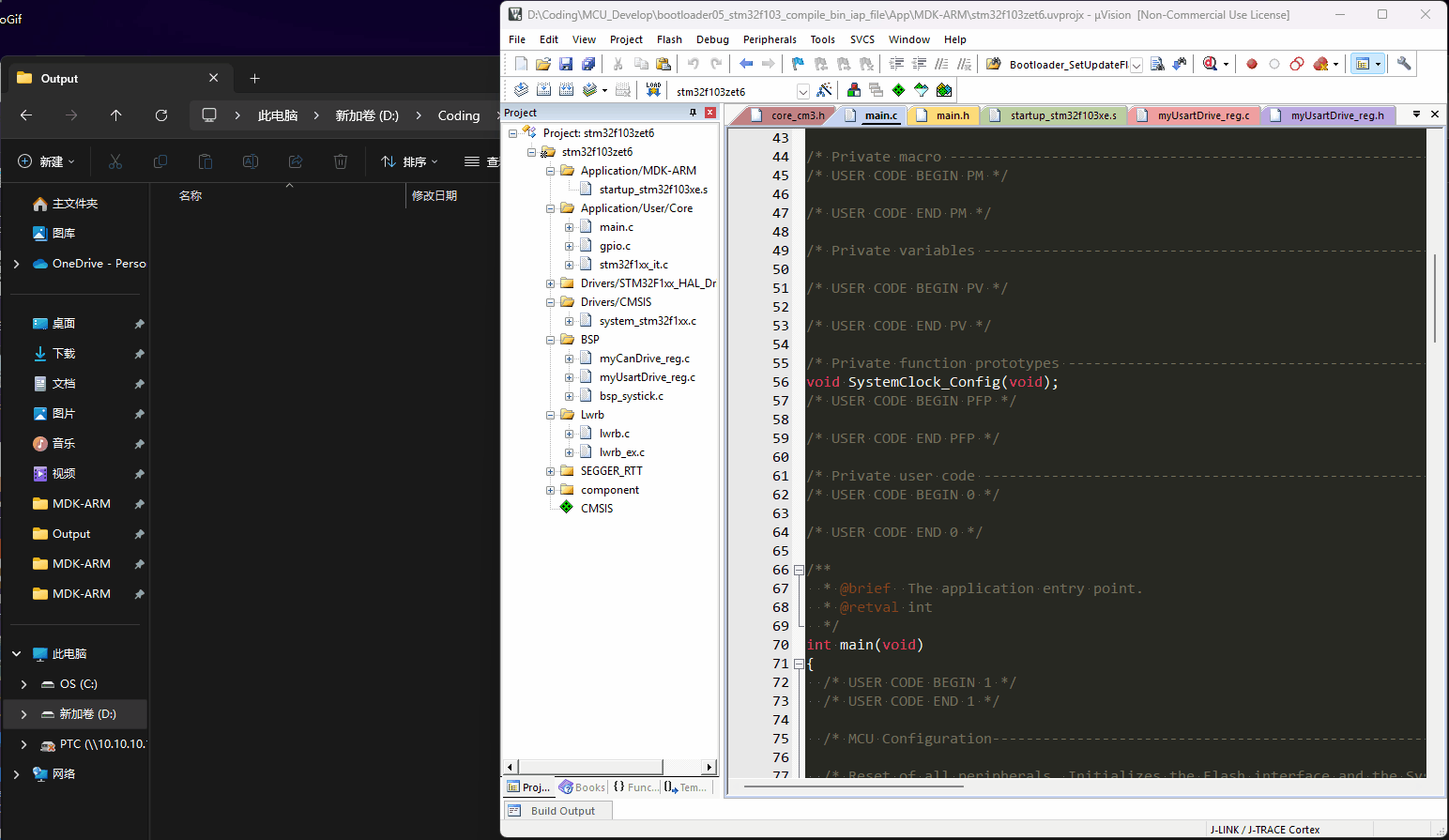Refresh the File Explorer view

click(x=161, y=115)
